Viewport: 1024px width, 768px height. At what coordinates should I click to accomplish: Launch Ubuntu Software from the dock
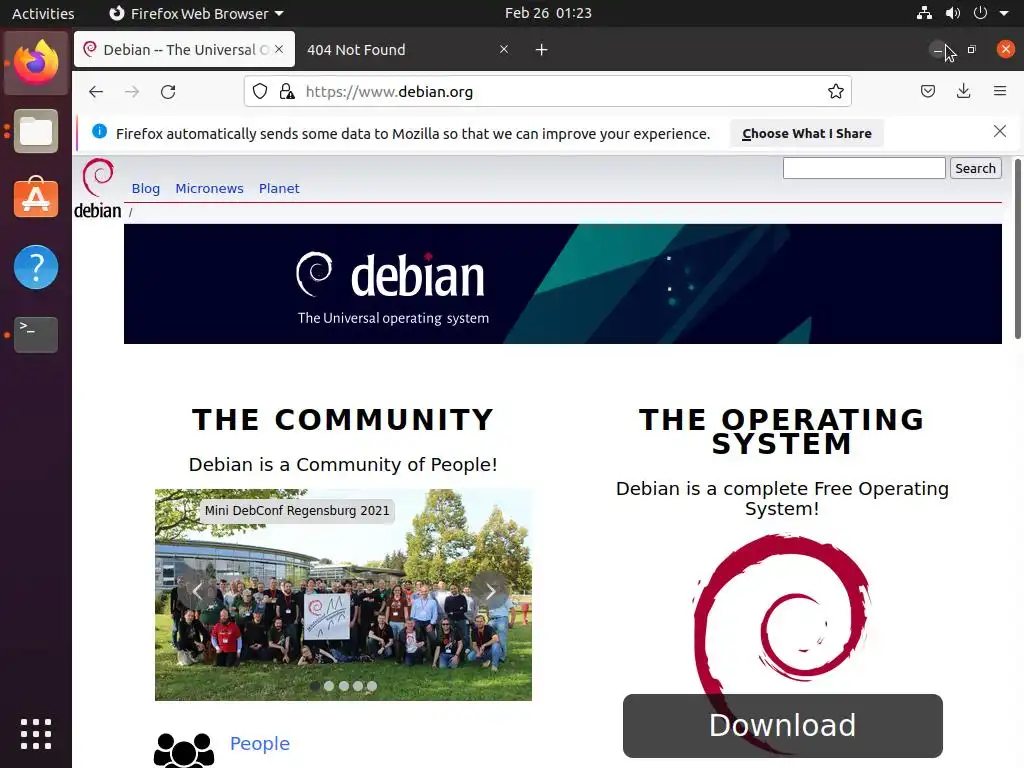click(x=36, y=198)
